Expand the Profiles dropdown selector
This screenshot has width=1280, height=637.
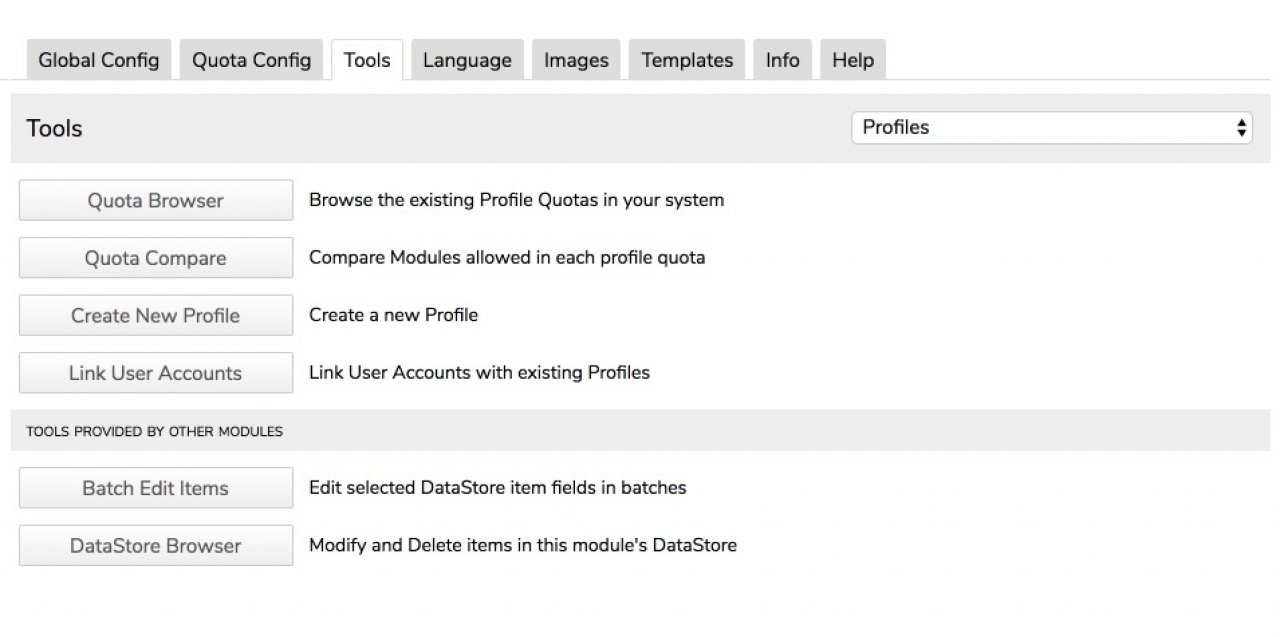click(1051, 128)
